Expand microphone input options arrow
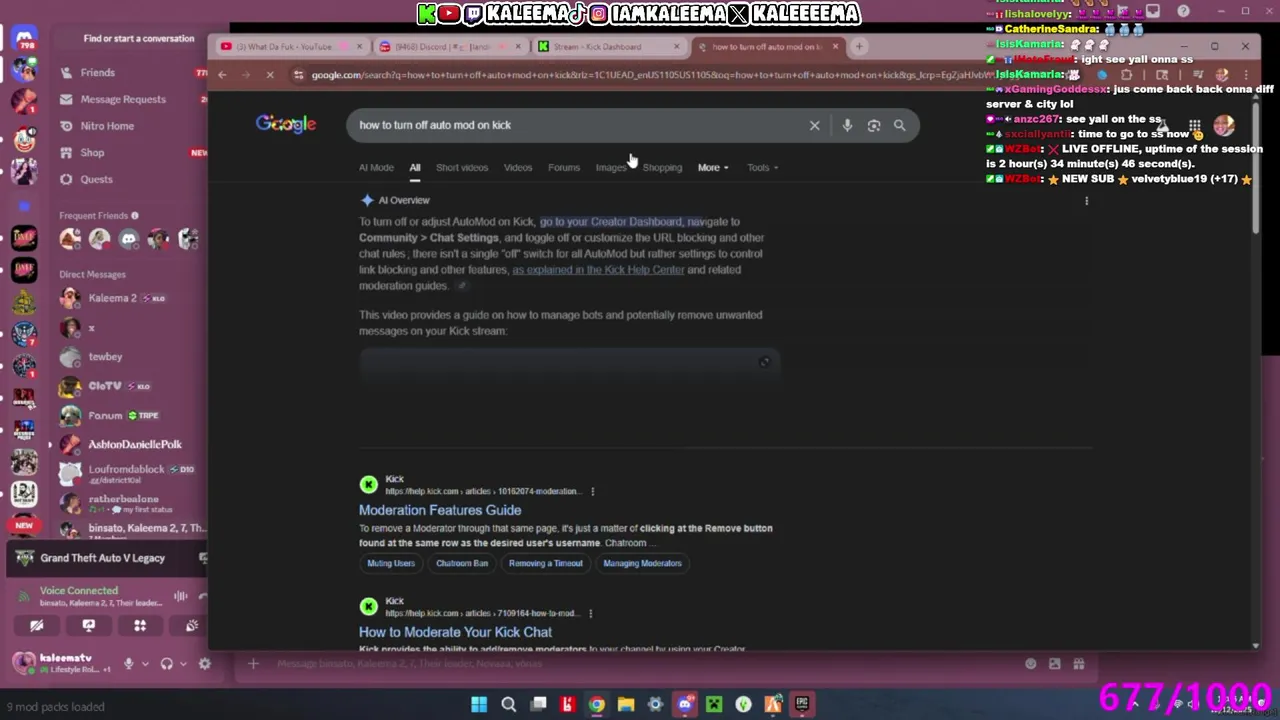This screenshot has height=720, width=1280. 145,663
